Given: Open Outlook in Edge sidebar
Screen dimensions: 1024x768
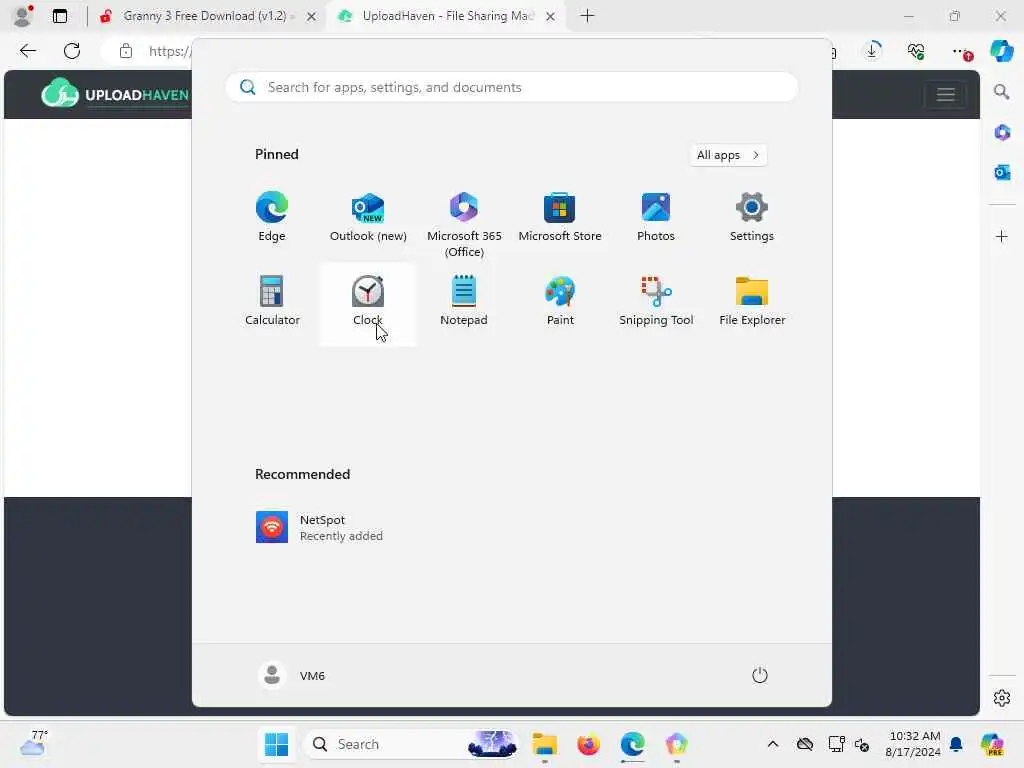Looking at the screenshot, I should (x=1002, y=172).
